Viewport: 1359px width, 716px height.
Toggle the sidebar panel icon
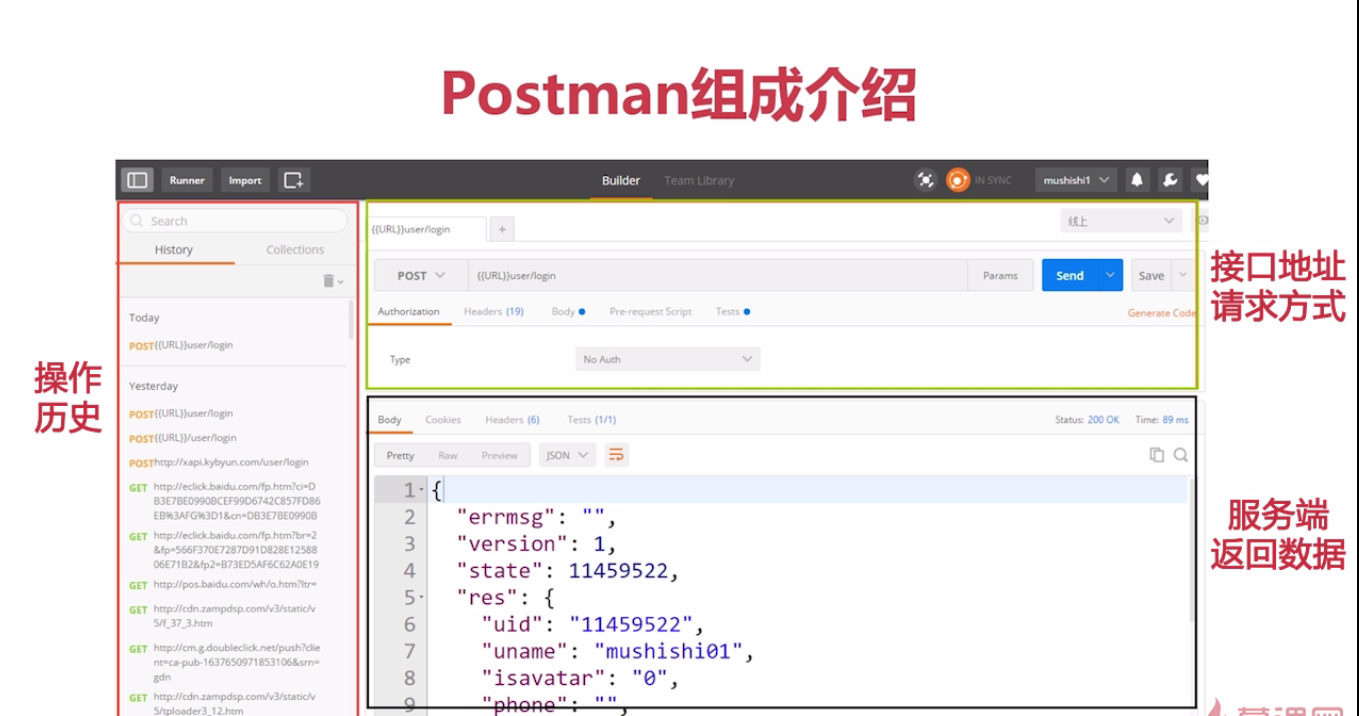[x=137, y=180]
